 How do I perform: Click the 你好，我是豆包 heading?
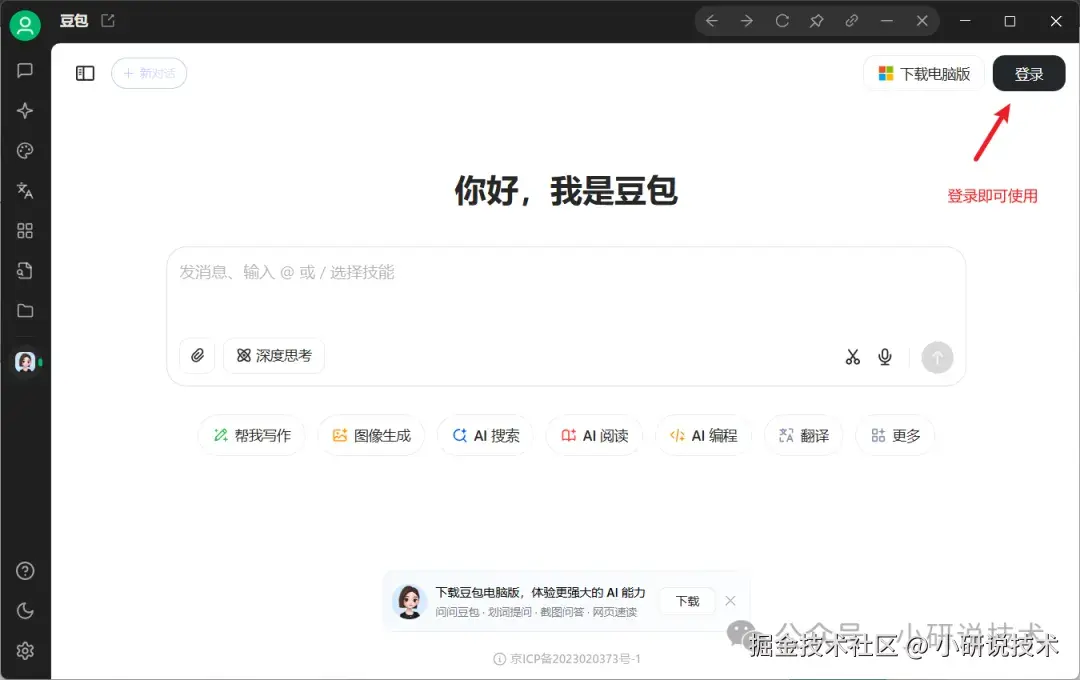pos(566,190)
